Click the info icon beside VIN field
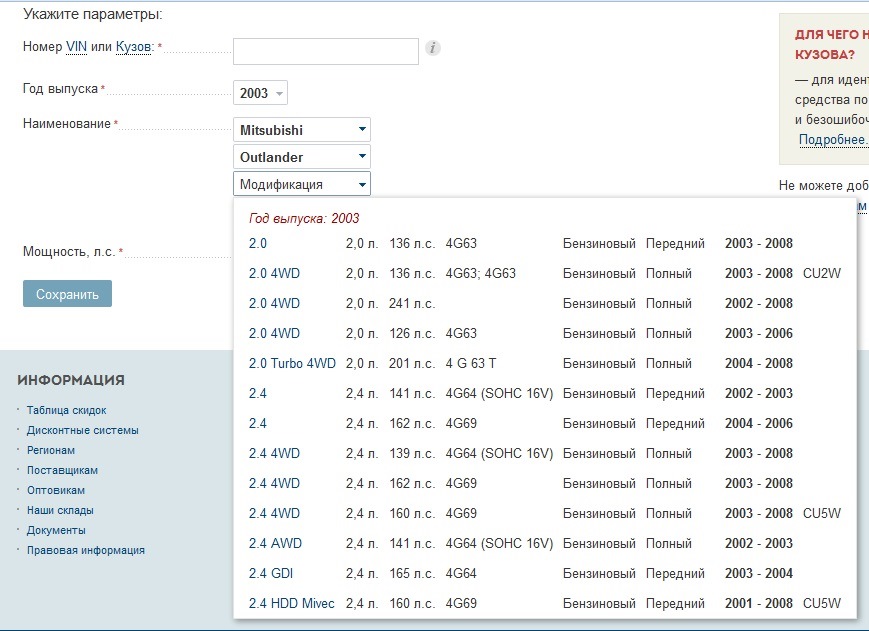 point(433,48)
